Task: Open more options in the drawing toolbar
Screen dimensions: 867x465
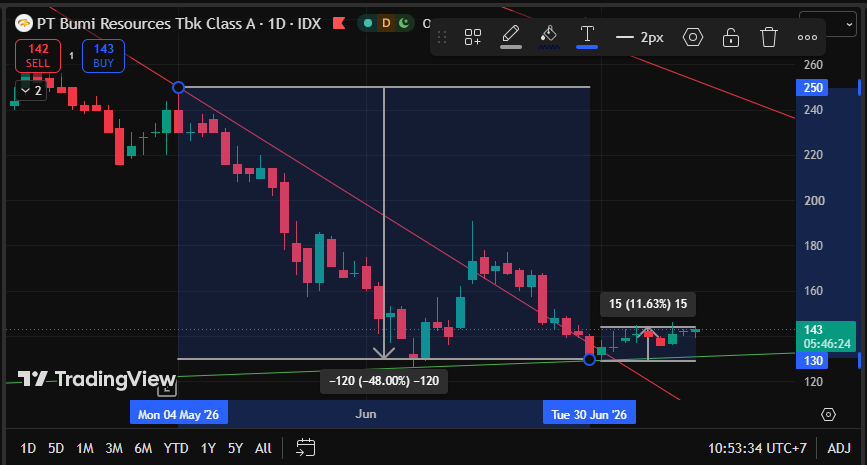Action: (807, 37)
